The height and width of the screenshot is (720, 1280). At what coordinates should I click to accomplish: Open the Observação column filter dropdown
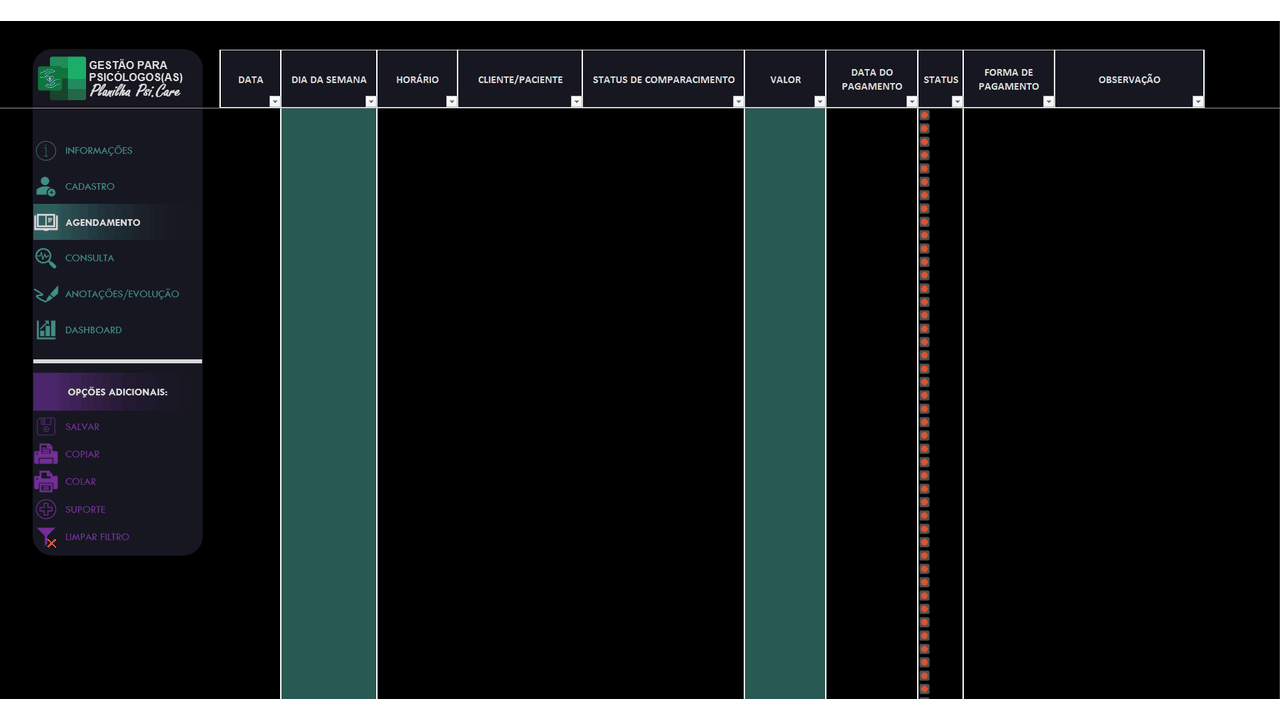click(x=1198, y=102)
